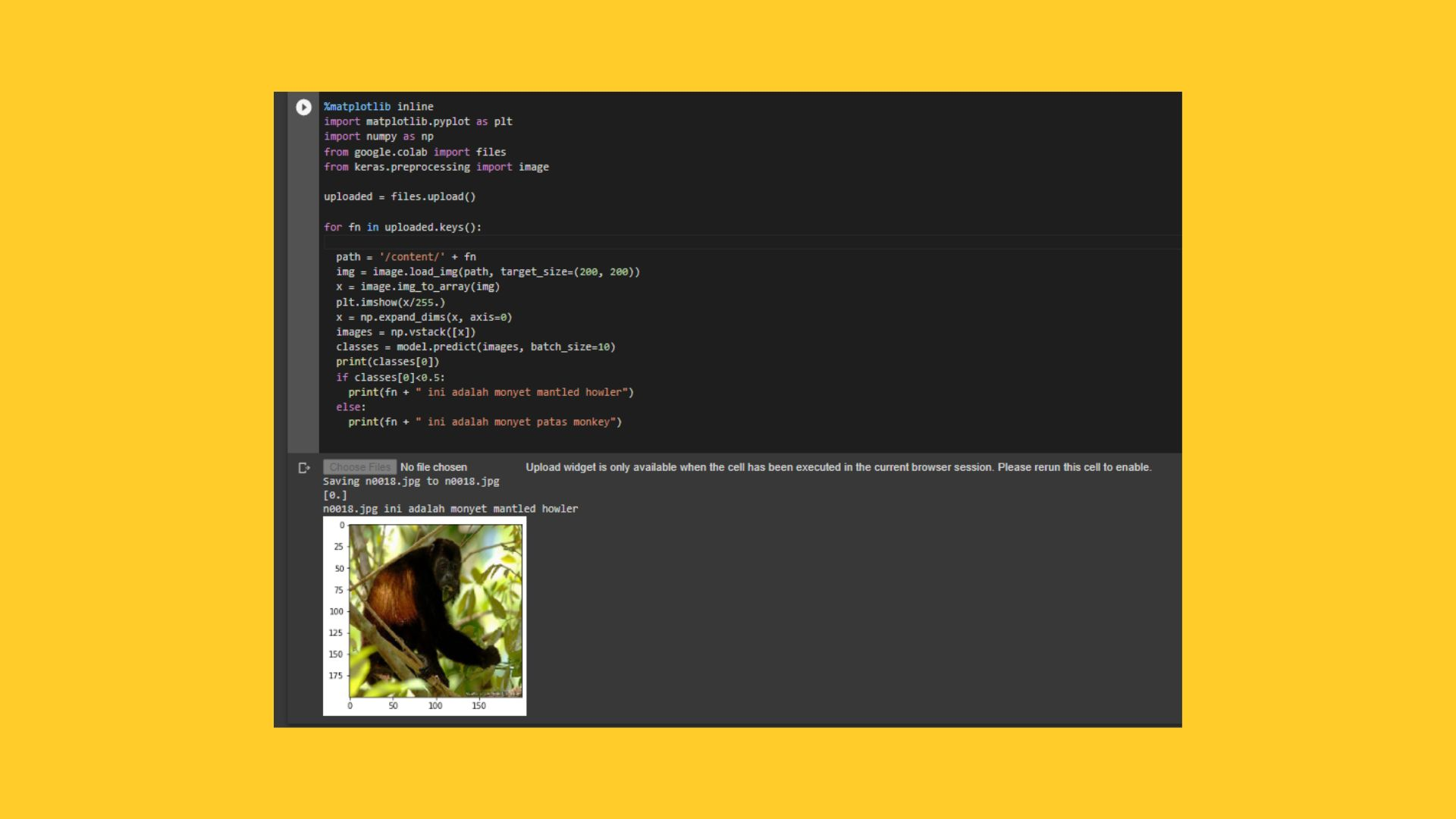The height and width of the screenshot is (819, 1456).
Task: Click the 'n0018.jpg ini adalah monyet mantled howler' output
Action: pos(450,509)
